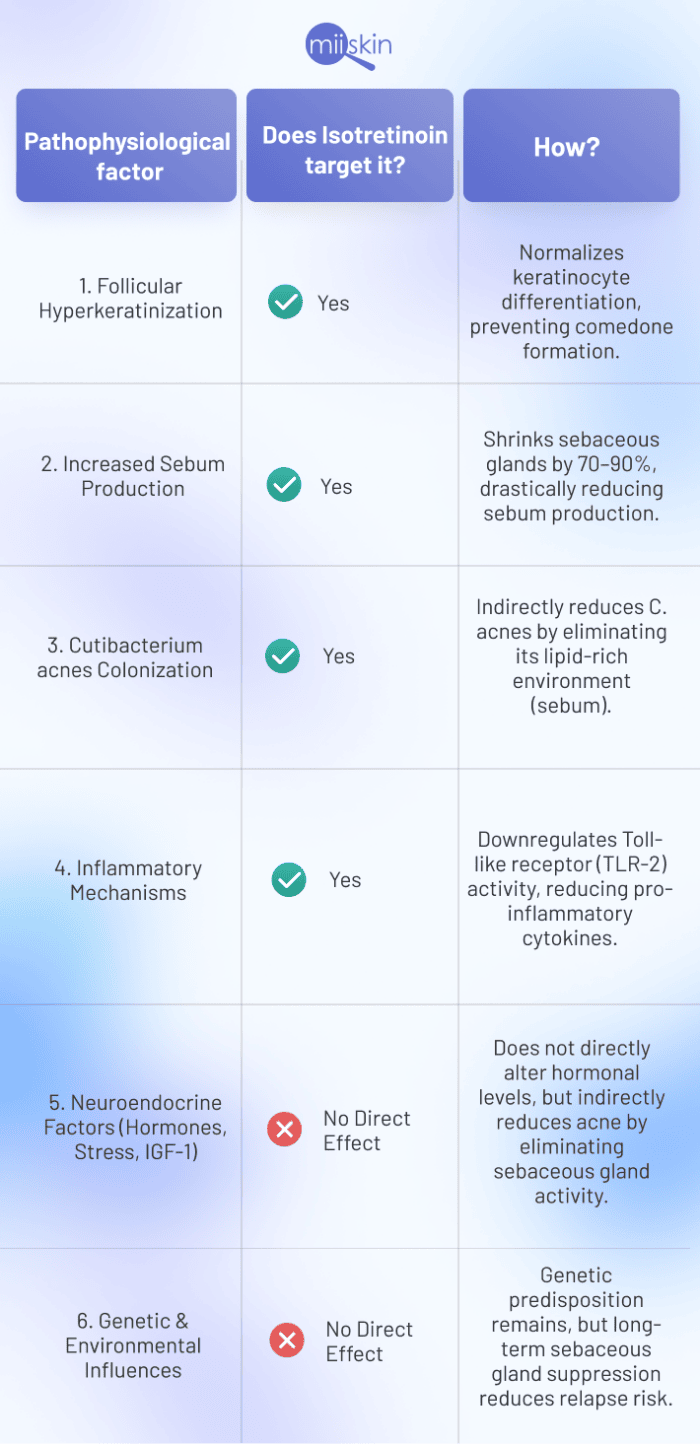Click the Inflammatory Mechanisms row label
Viewport: 700px width, 1444px height.
(128, 880)
